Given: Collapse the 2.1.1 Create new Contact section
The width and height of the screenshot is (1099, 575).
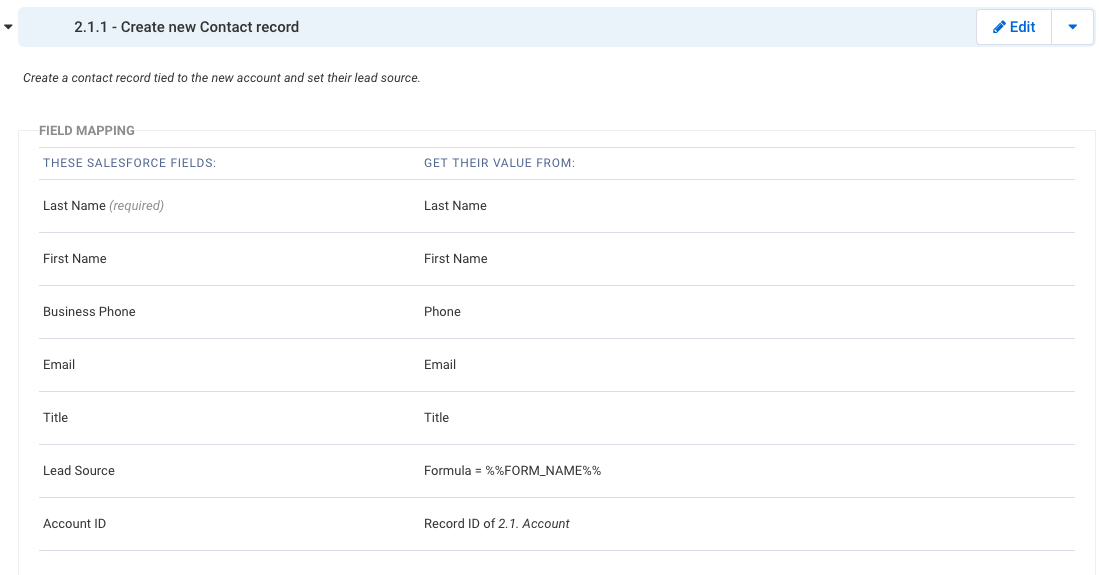Looking at the screenshot, I should [x=8, y=27].
